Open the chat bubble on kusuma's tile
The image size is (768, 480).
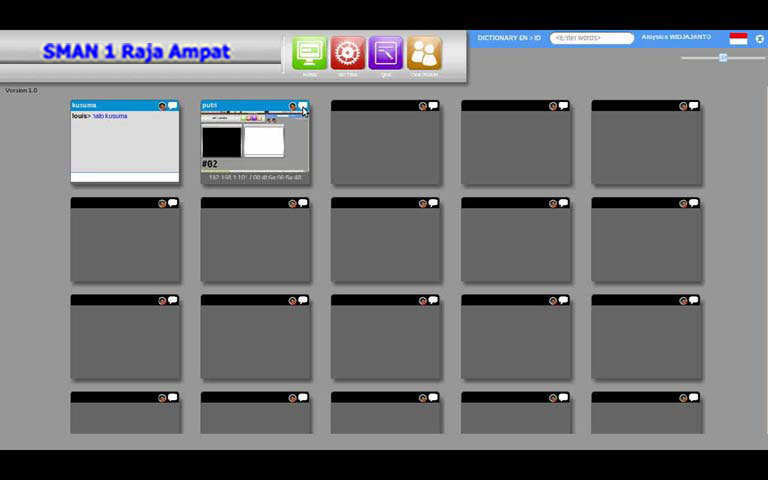pyautogui.click(x=173, y=105)
